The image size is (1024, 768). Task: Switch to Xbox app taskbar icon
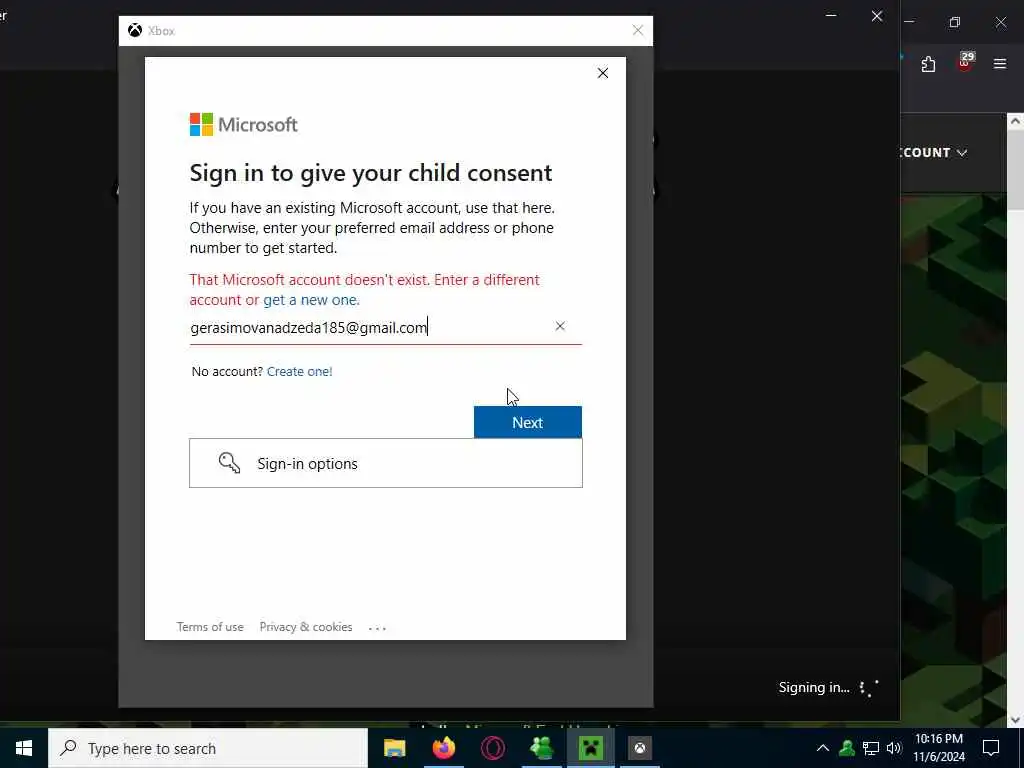pyautogui.click(x=639, y=748)
